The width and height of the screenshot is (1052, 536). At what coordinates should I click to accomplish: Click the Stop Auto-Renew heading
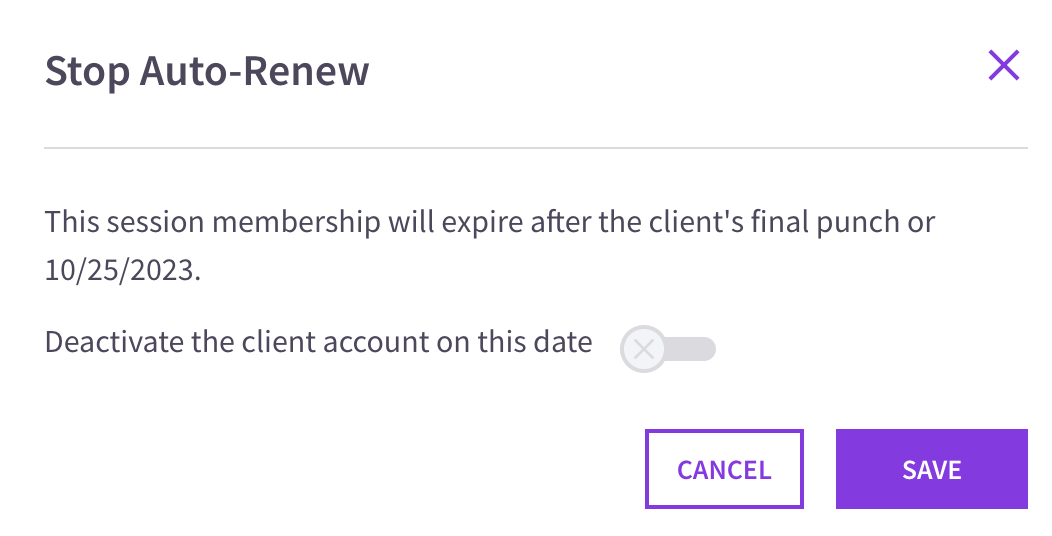(x=207, y=70)
